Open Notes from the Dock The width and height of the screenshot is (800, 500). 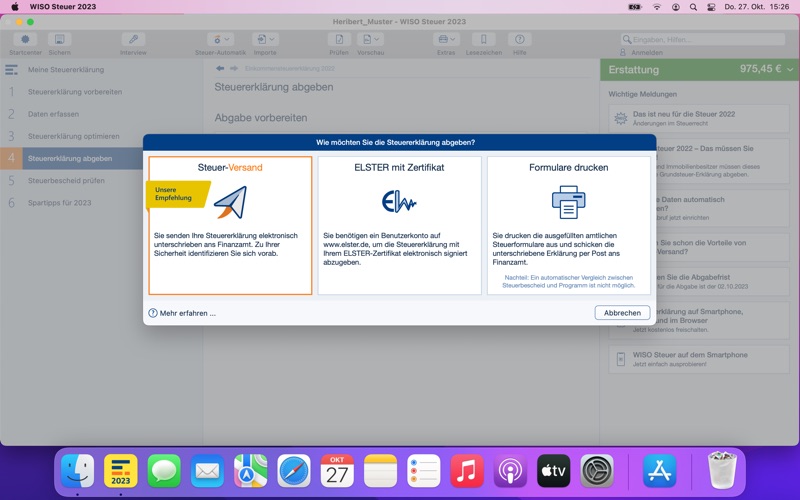coord(381,470)
